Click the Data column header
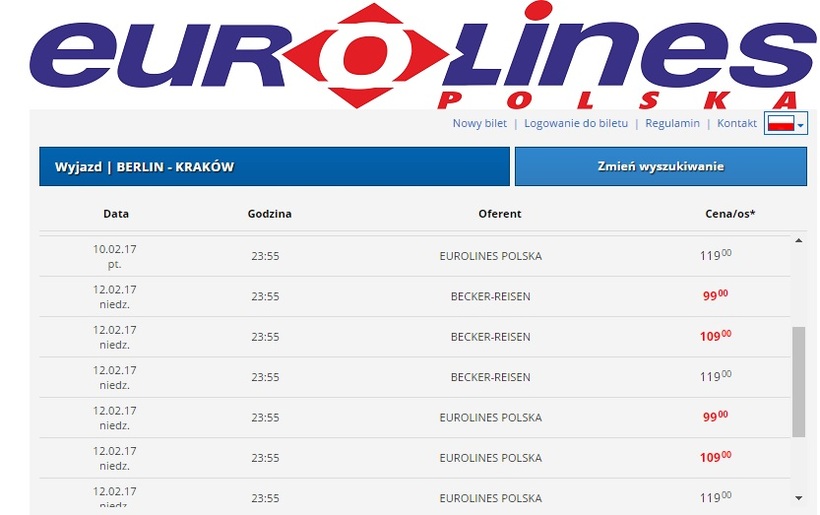 click(x=116, y=214)
